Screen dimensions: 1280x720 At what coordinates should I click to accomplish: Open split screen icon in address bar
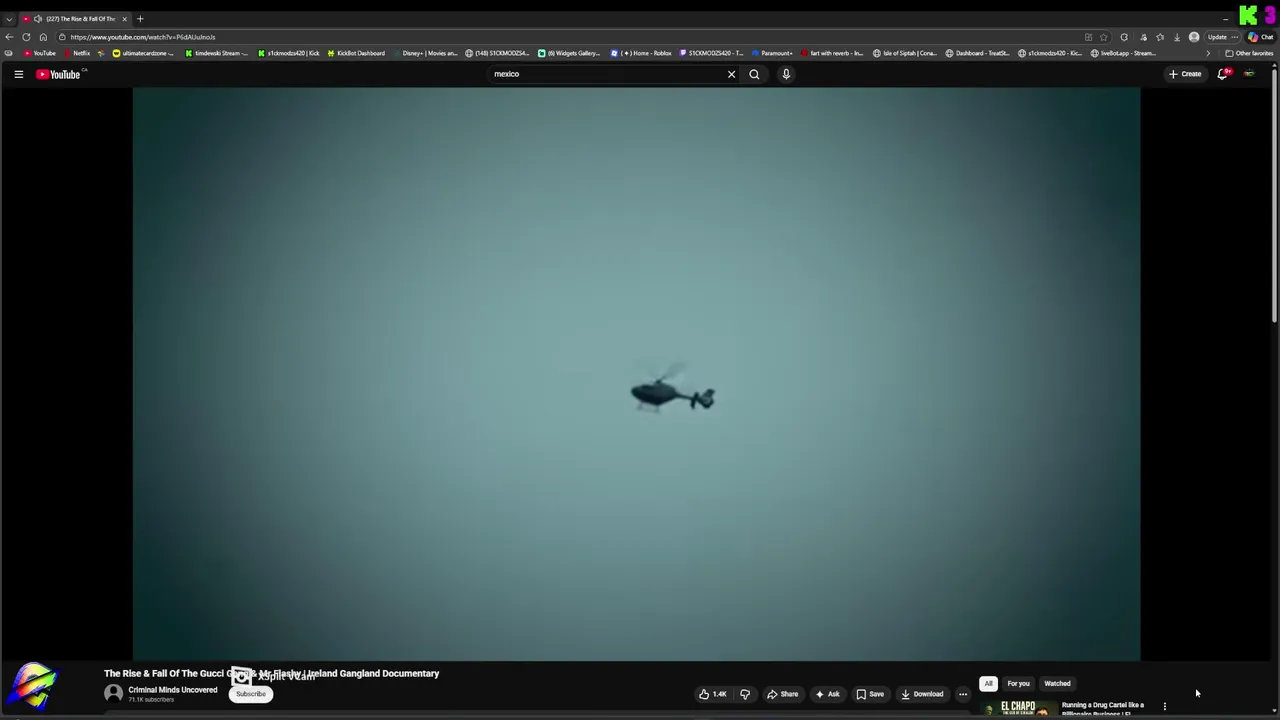coord(1088,37)
